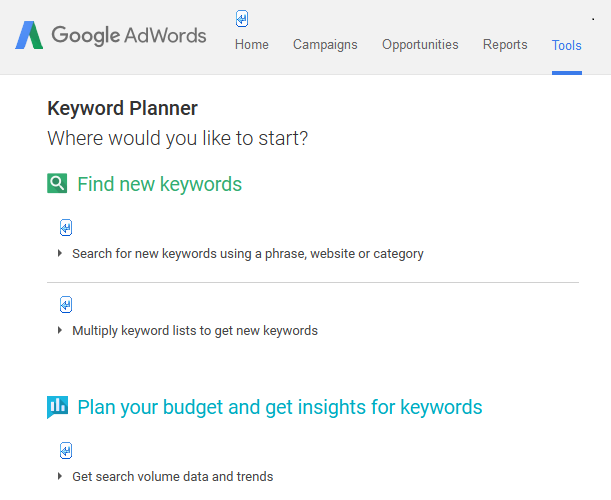Expand the "Multiply keyword lists" disclosure arrow

(x=61, y=331)
